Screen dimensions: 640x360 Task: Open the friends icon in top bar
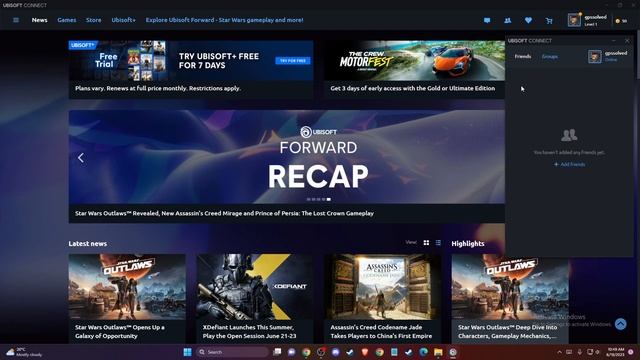tap(507, 20)
